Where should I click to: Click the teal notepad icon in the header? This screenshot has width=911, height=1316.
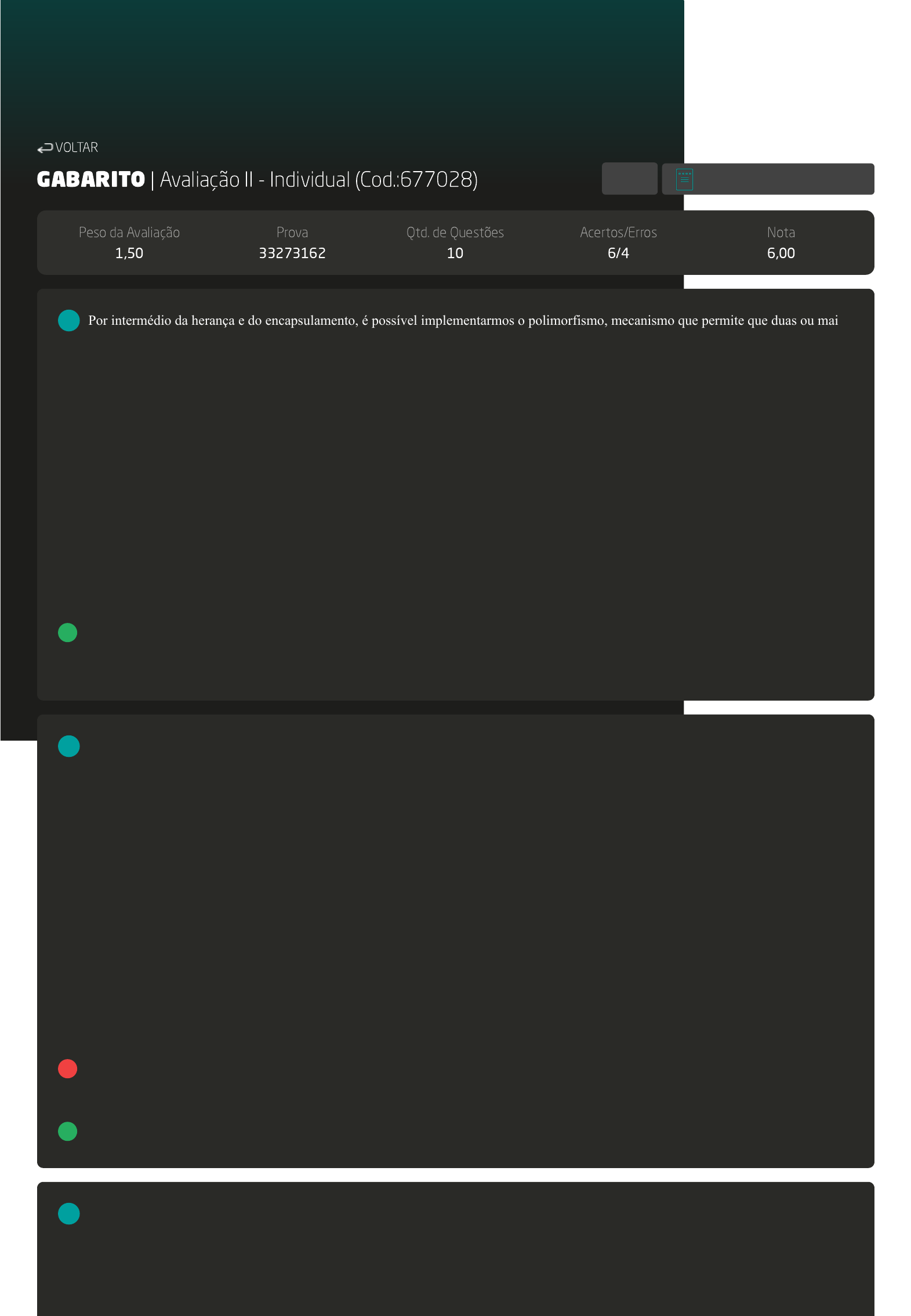(684, 180)
